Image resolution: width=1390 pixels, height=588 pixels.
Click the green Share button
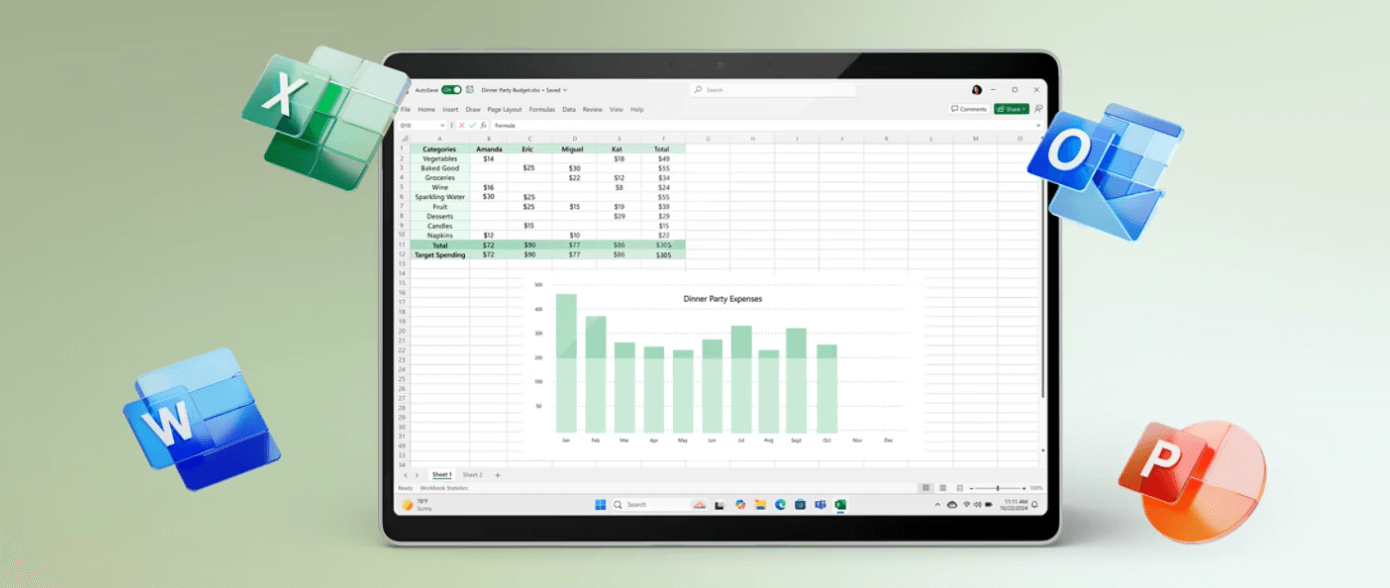[x=1011, y=109]
